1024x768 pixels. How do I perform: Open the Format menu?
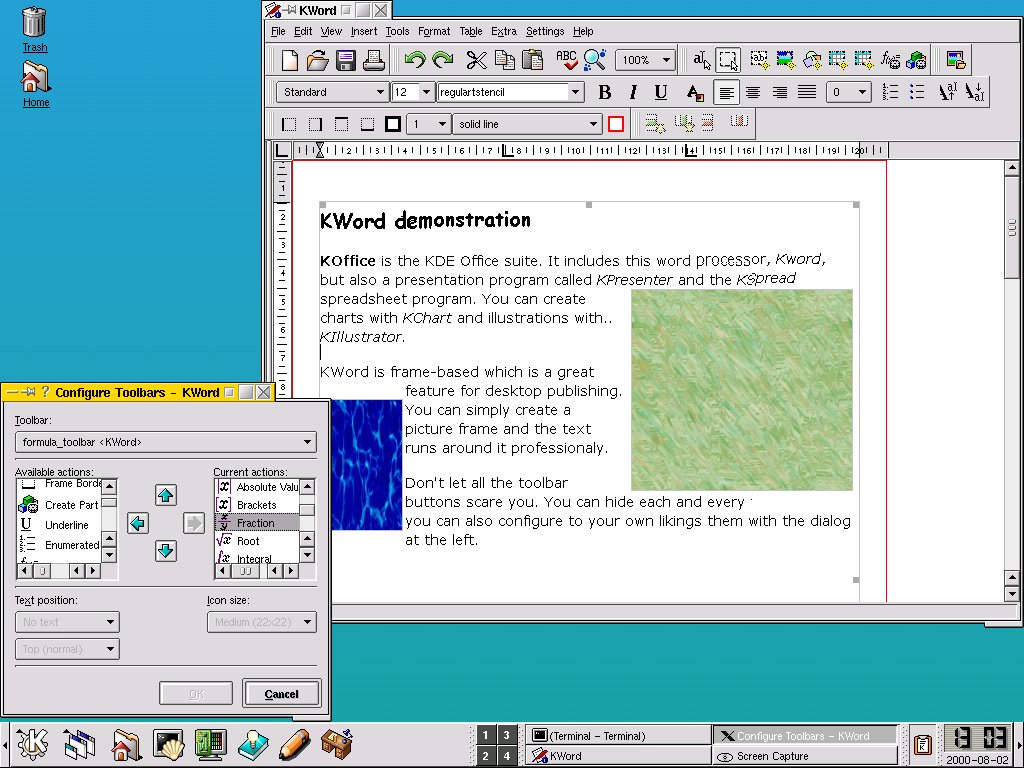point(434,31)
